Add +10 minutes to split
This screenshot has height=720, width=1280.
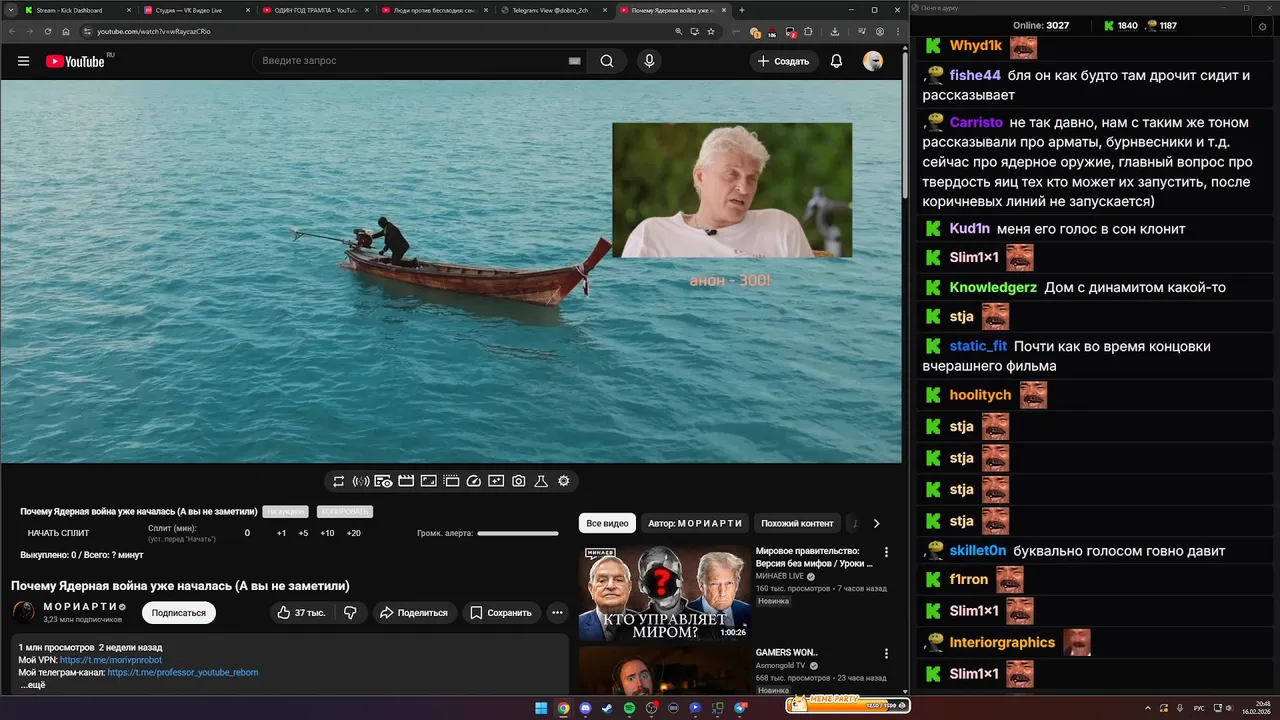coord(327,533)
